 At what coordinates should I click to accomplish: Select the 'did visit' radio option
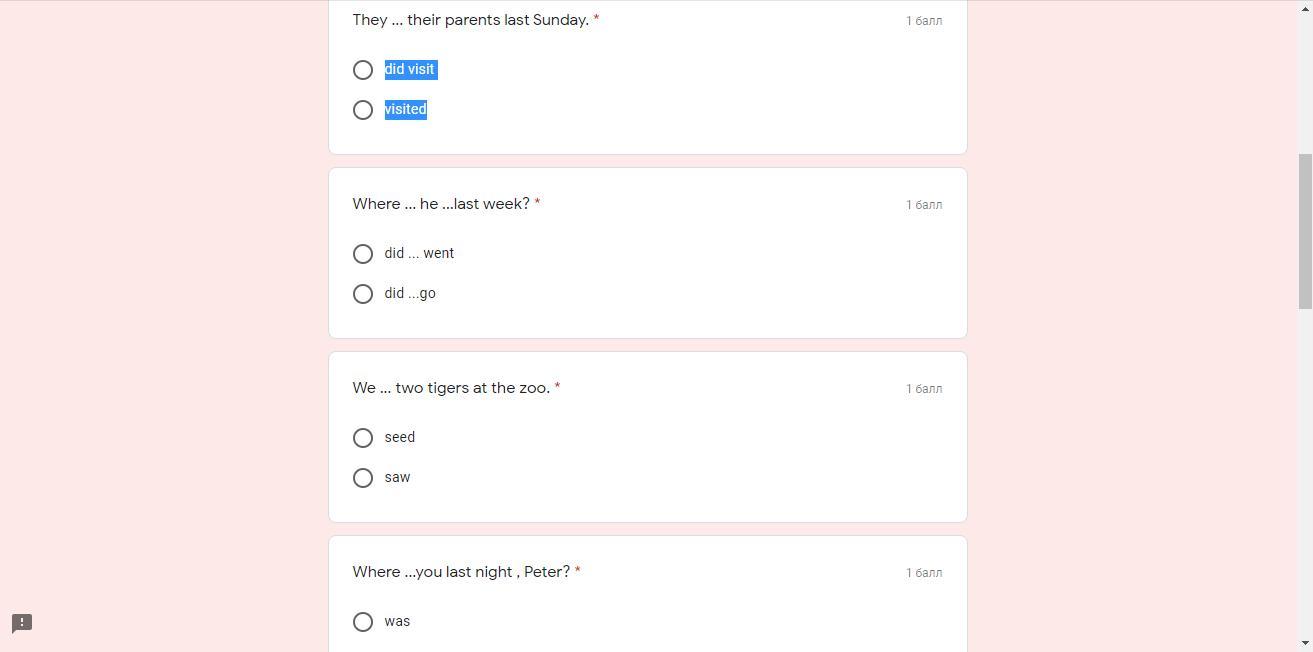[363, 70]
